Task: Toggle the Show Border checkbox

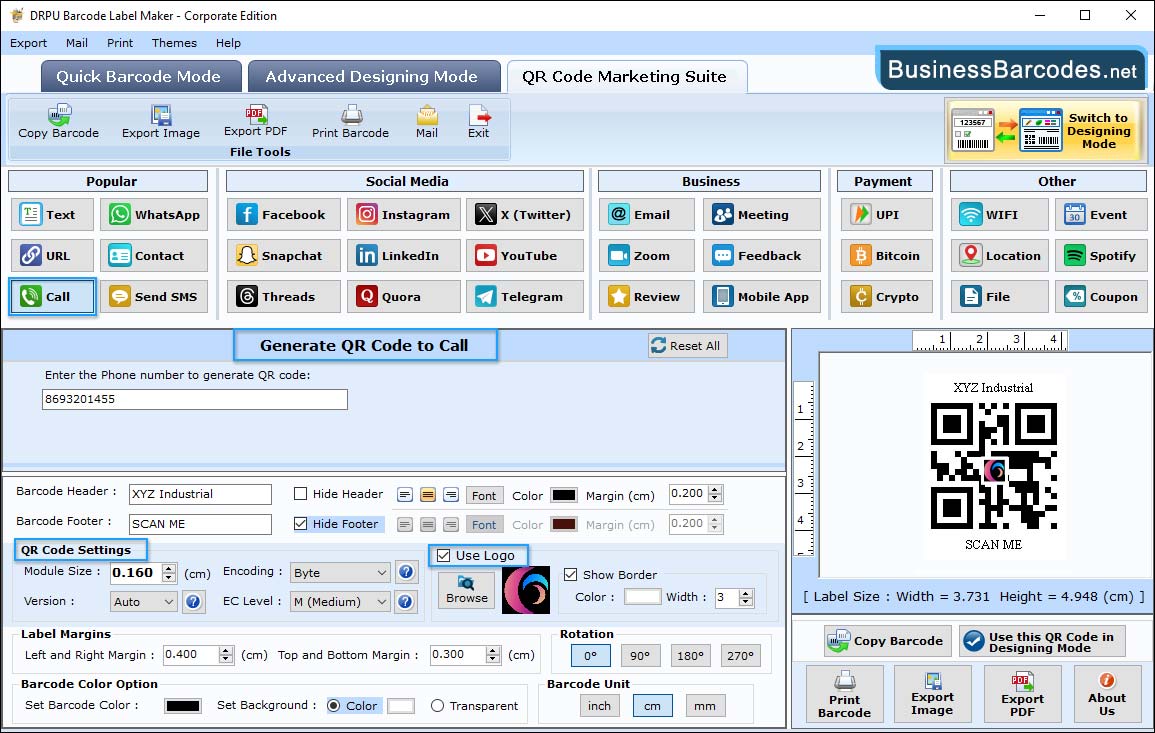Action: 570,575
